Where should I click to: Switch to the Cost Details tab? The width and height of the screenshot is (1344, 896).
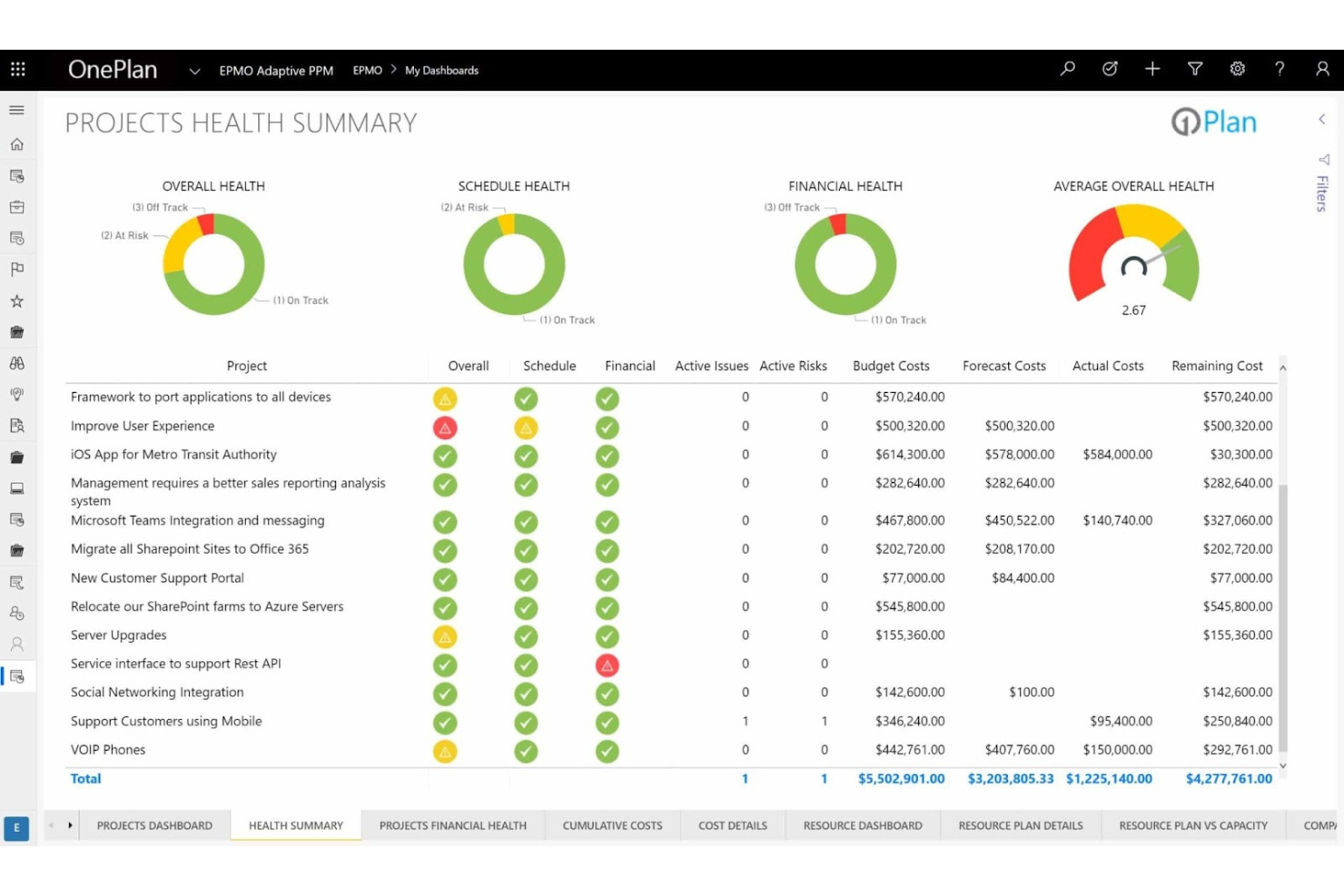click(733, 826)
